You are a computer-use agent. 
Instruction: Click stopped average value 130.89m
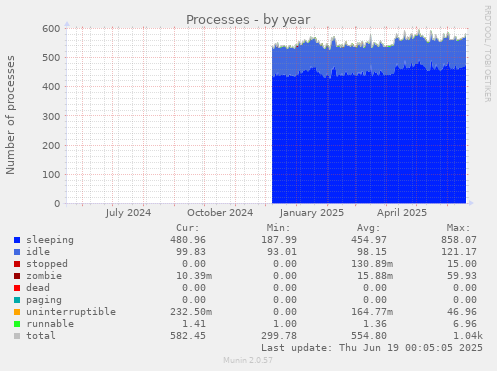click(372, 264)
